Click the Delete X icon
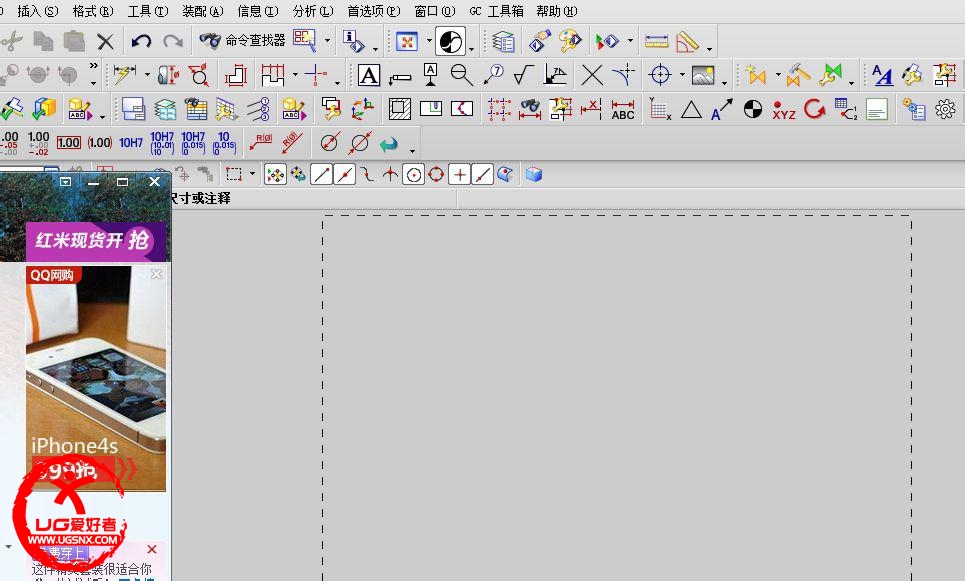Screen dimensions: 965x581 (x=106, y=42)
